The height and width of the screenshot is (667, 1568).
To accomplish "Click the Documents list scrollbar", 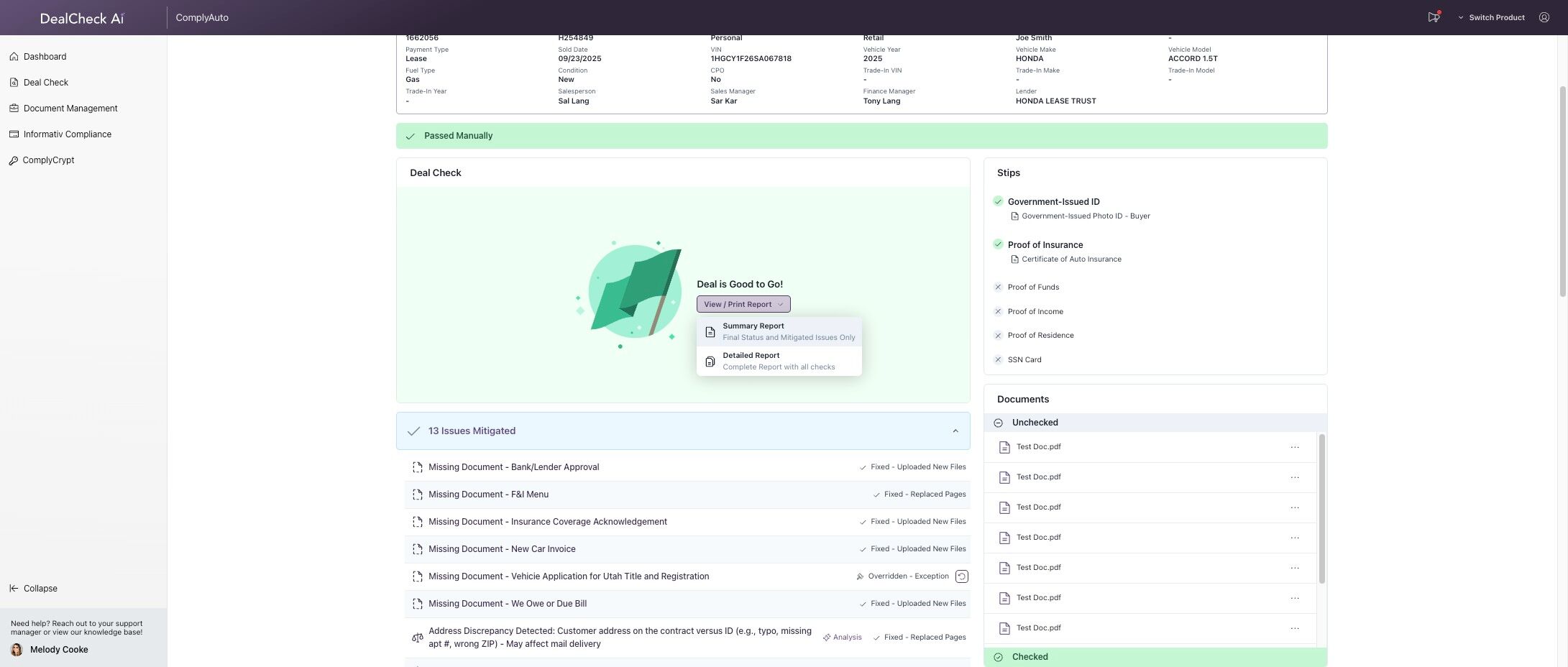I will click(1321, 509).
